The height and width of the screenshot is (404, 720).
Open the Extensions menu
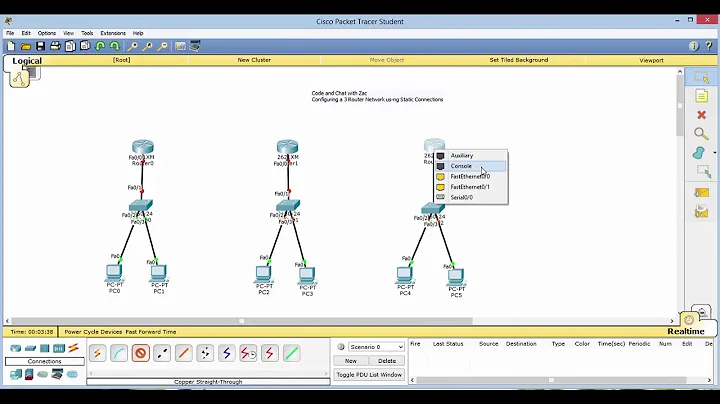(x=113, y=33)
